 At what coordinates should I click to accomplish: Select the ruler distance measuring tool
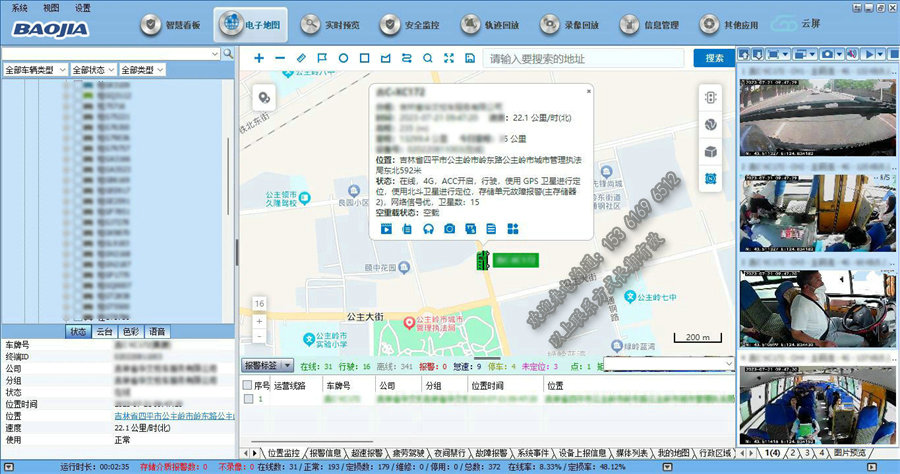[x=301, y=59]
